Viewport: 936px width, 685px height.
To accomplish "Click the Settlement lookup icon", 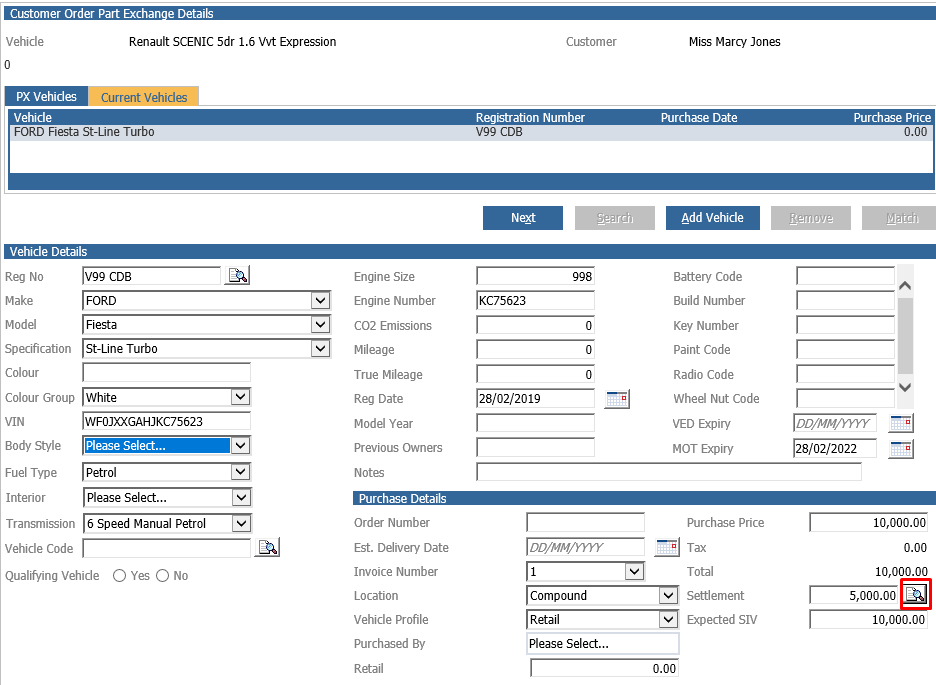I will tap(915, 594).
